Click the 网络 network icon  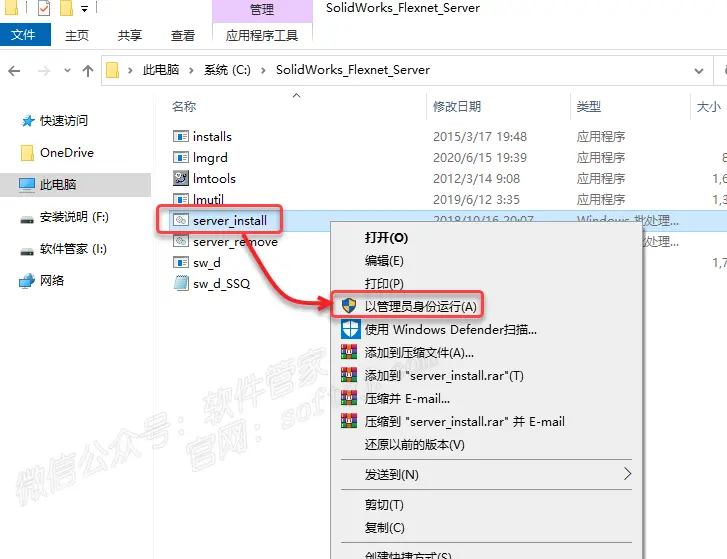coord(27,281)
